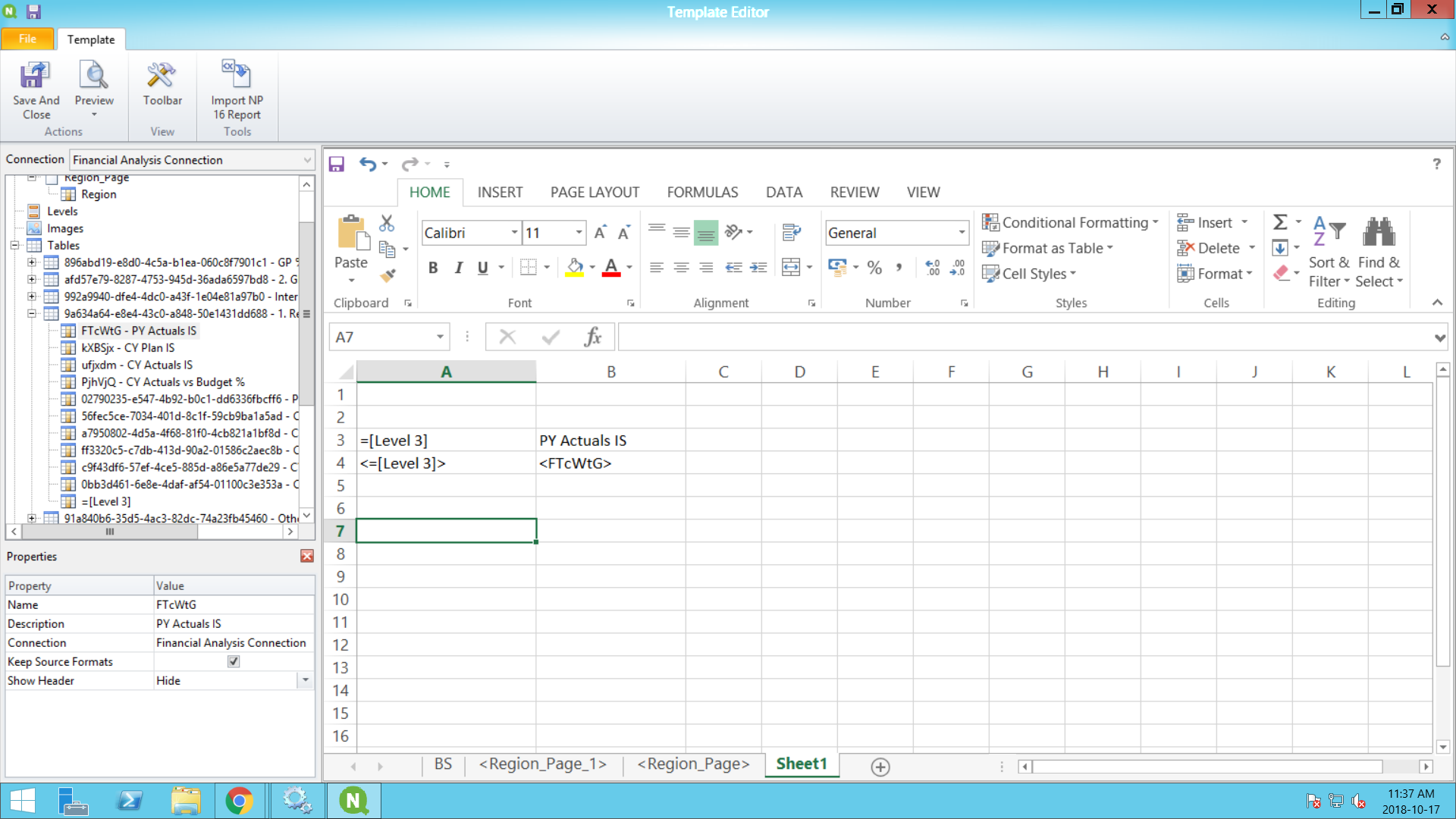Image resolution: width=1456 pixels, height=819 pixels.
Task: Click the AutoSum sigma icon
Action: [x=1280, y=222]
